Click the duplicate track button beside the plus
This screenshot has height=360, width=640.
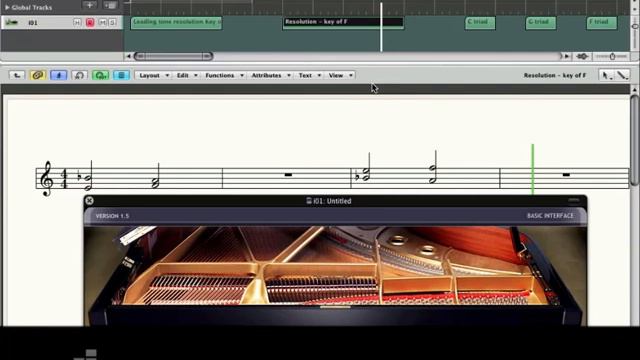[x=110, y=5]
